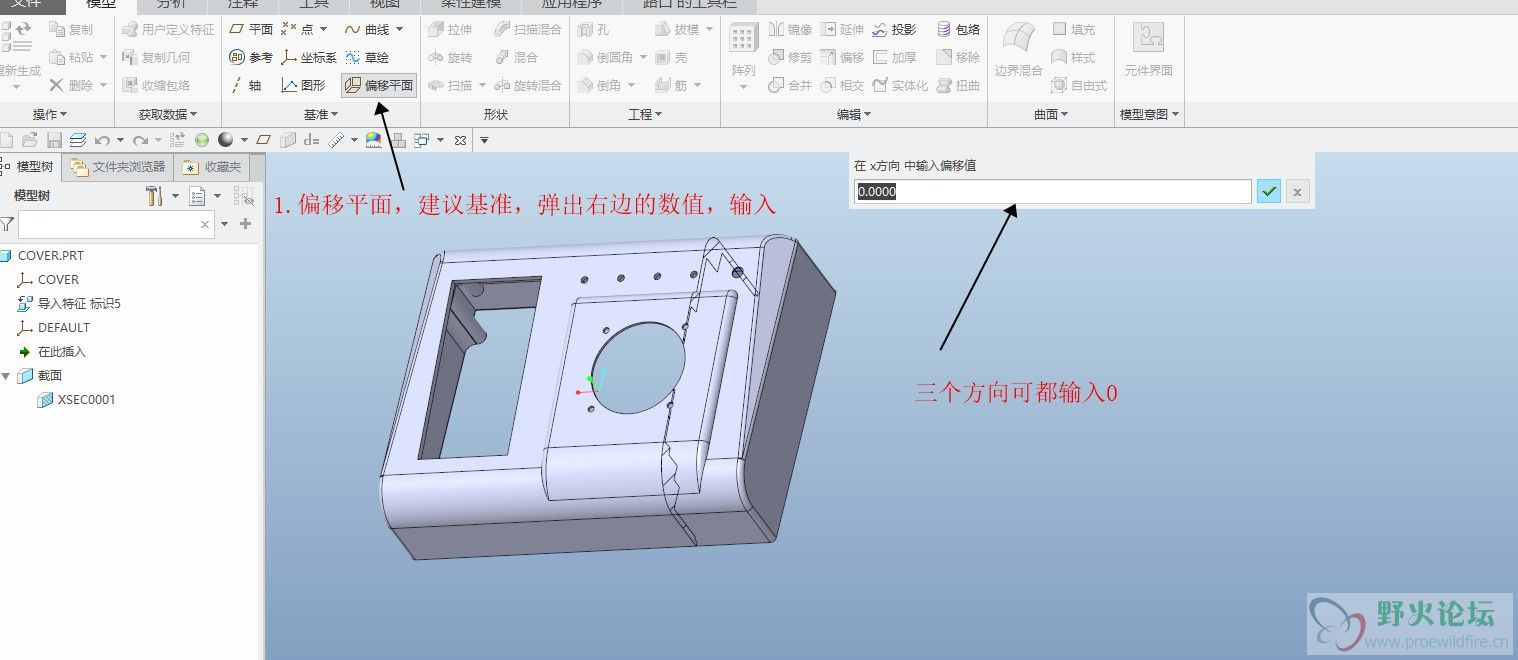Click the model tree settings hammer icon
The image size is (1518, 660).
(x=154, y=196)
